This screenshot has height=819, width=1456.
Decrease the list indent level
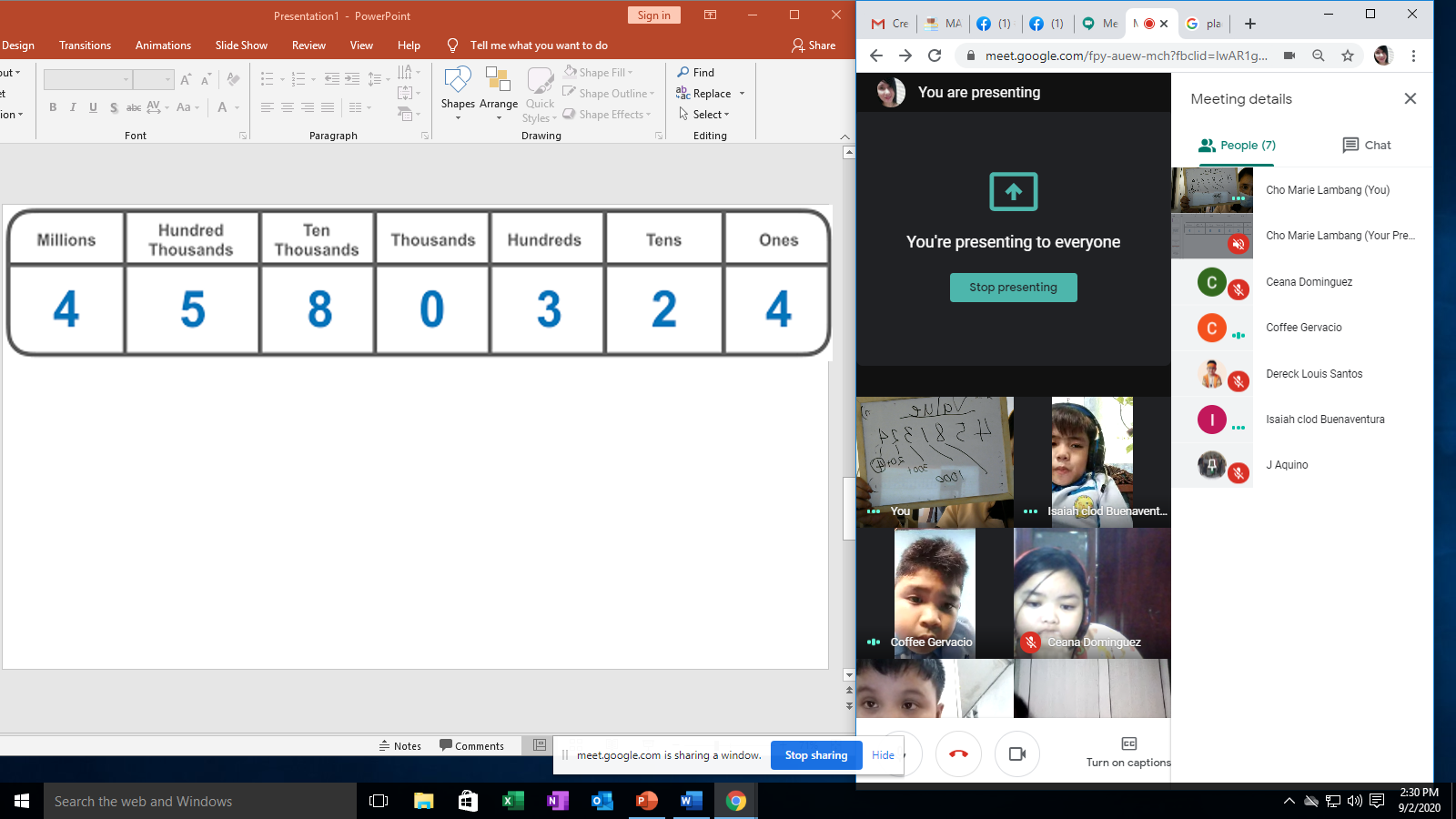[332, 79]
